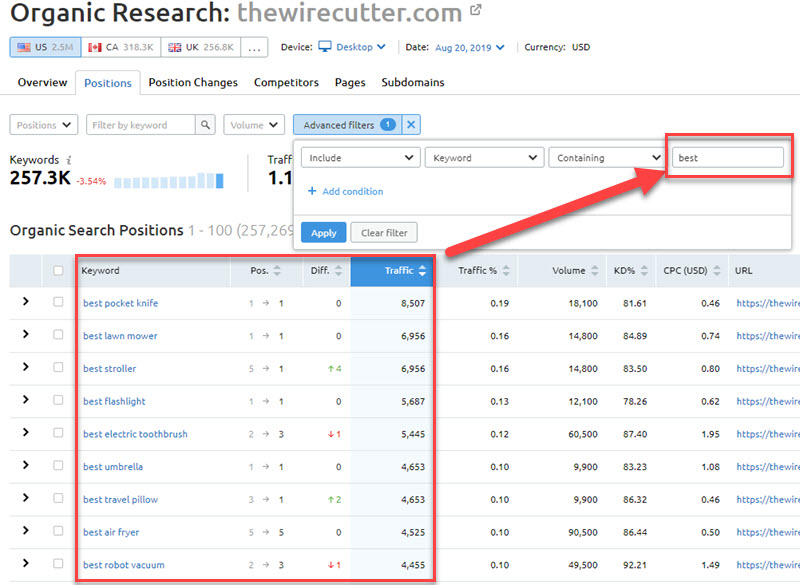Select the US flag database button
Image resolution: width=800 pixels, height=585 pixels.
click(44, 47)
